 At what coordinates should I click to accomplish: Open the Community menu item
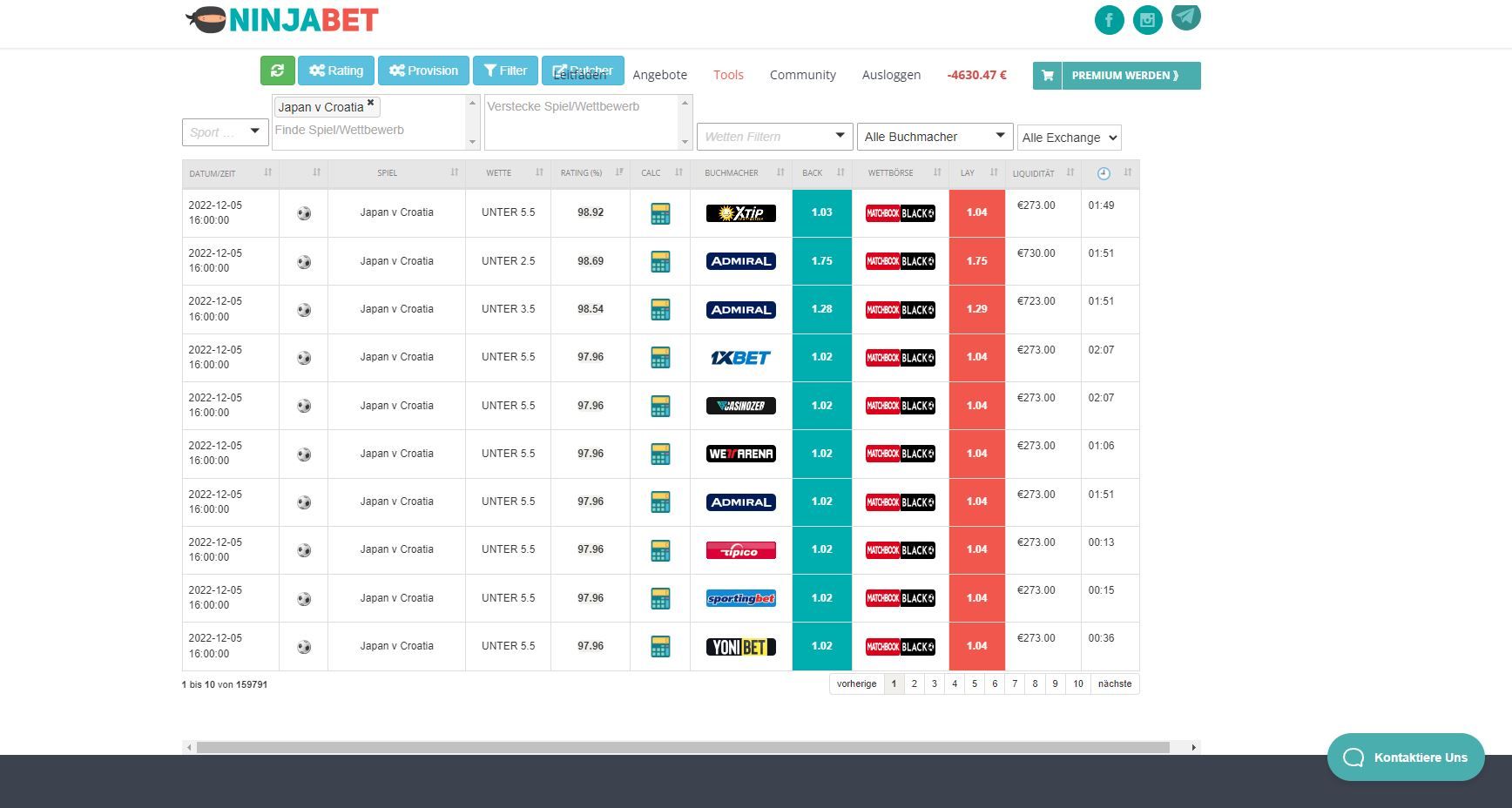[x=802, y=75]
